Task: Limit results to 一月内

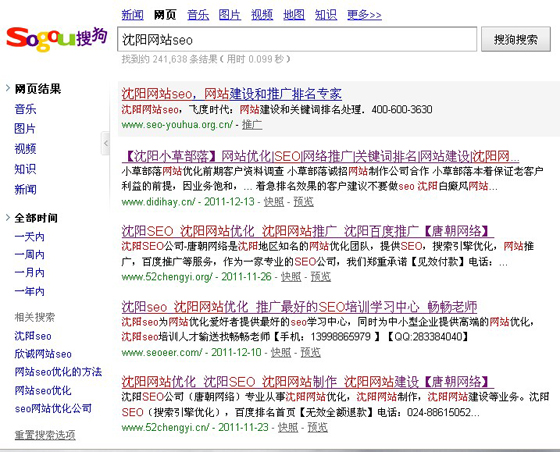Action: (x=30, y=273)
